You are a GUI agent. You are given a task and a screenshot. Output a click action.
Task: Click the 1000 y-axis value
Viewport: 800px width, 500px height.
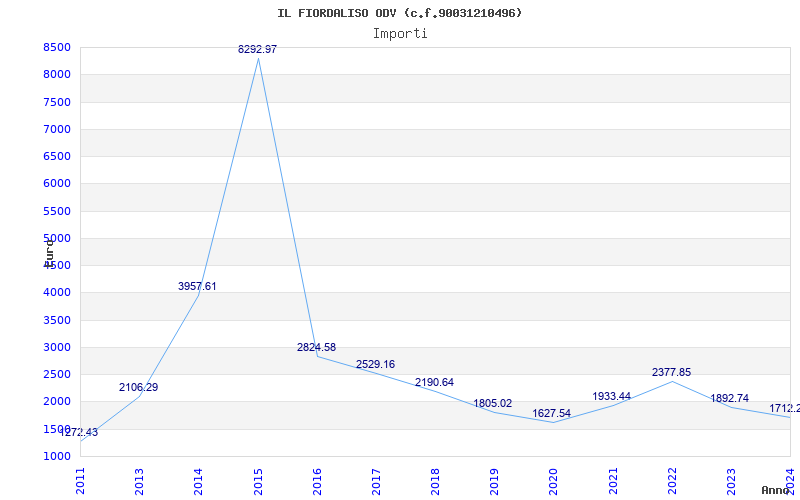[57, 456]
